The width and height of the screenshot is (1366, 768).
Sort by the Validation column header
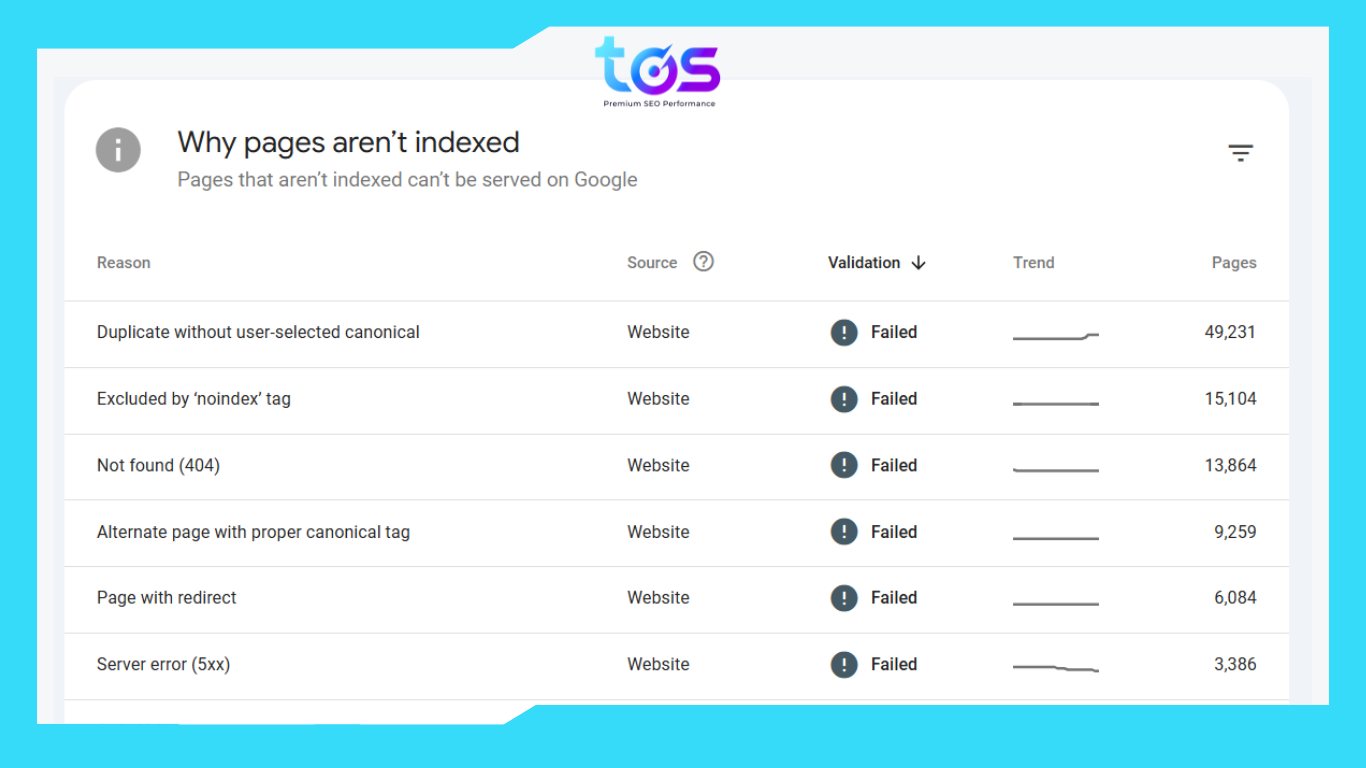coord(864,263)
